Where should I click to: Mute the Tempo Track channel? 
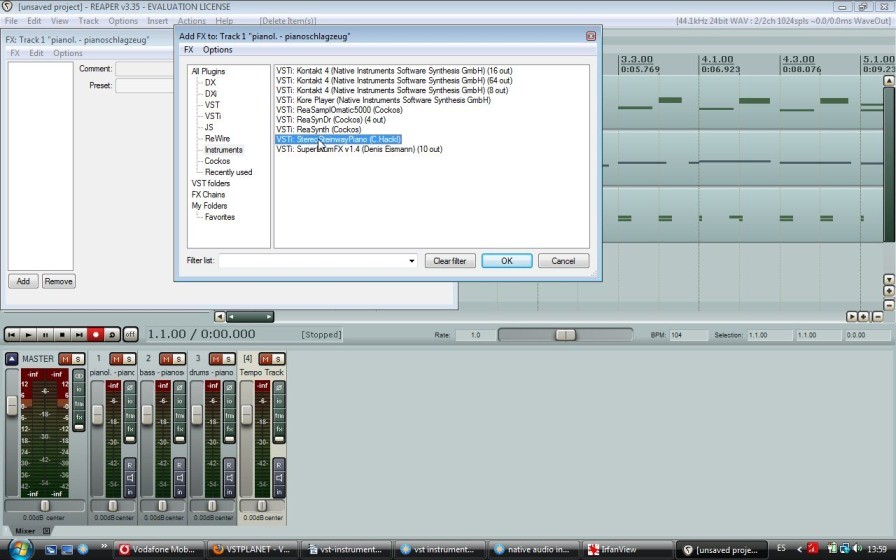point(265,359)
